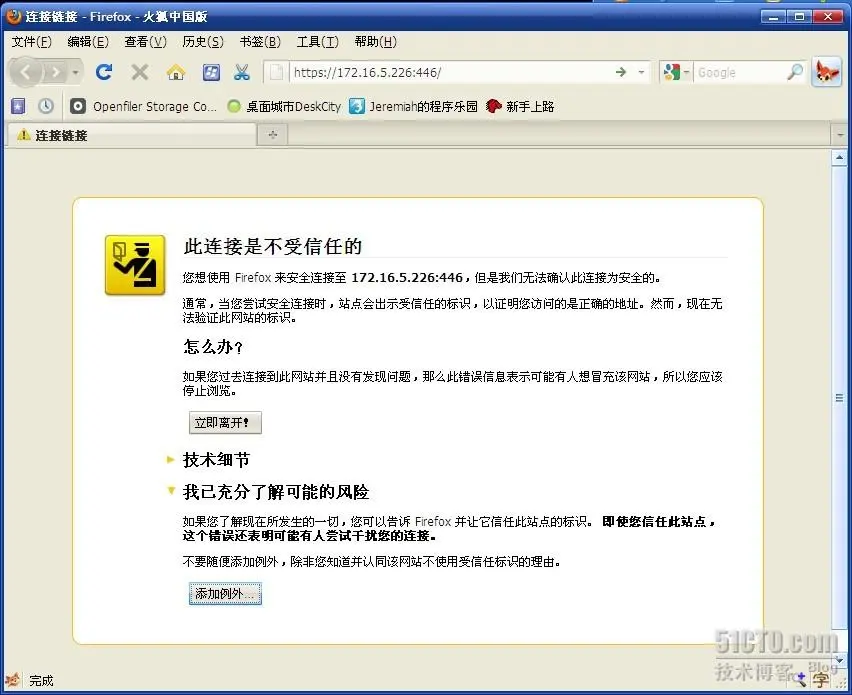Screen dimensions: 852x695
Task: Open the Google search engine selector
Action: 676,72
